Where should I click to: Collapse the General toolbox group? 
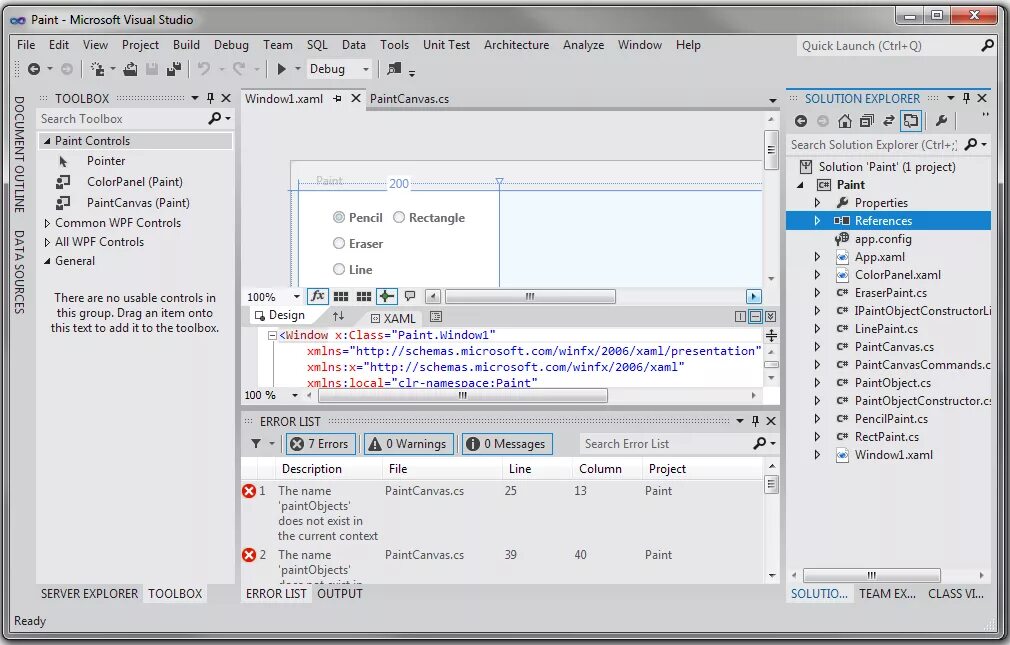point(47,261)
